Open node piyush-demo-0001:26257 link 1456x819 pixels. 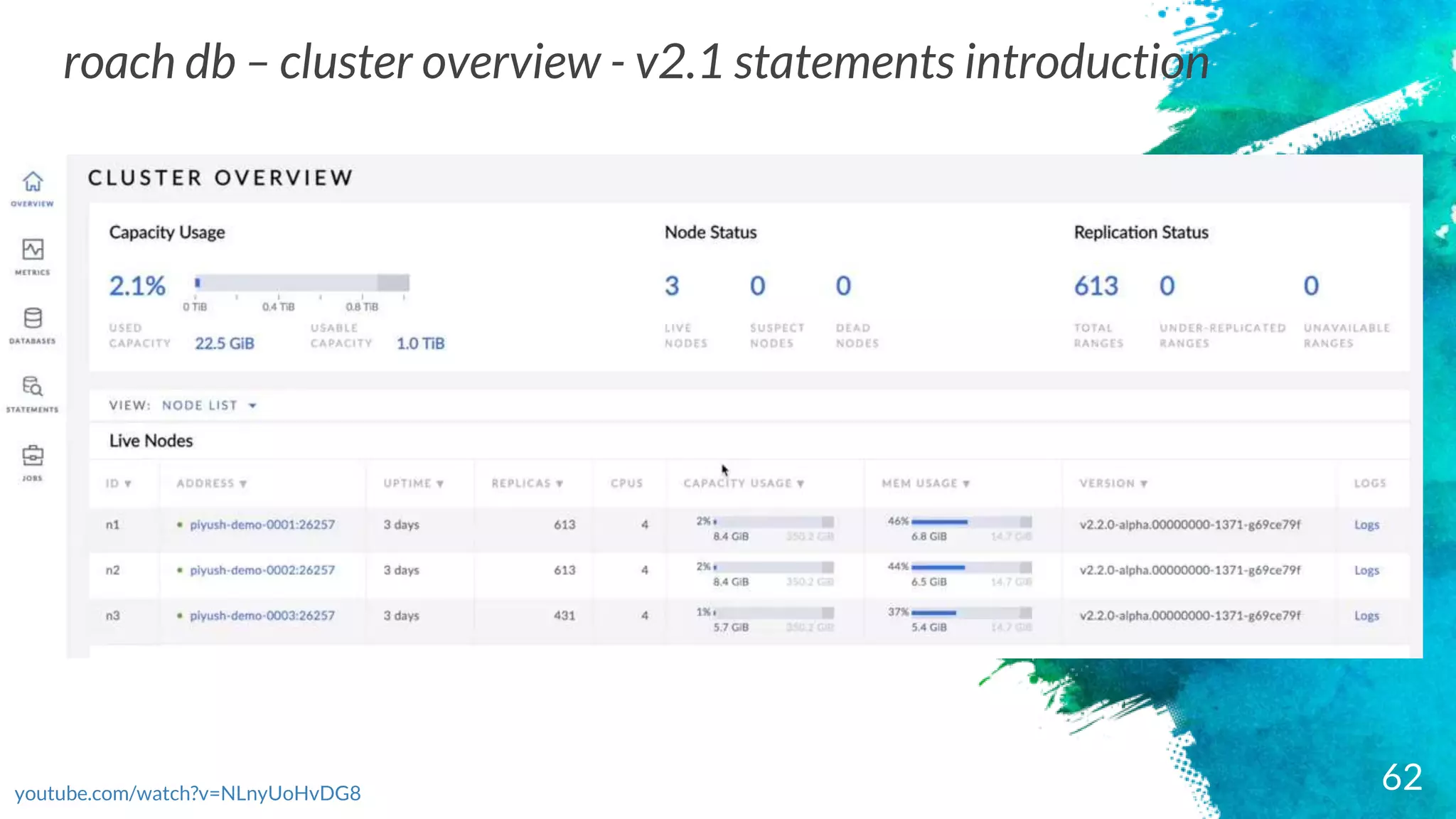point(262,525)
